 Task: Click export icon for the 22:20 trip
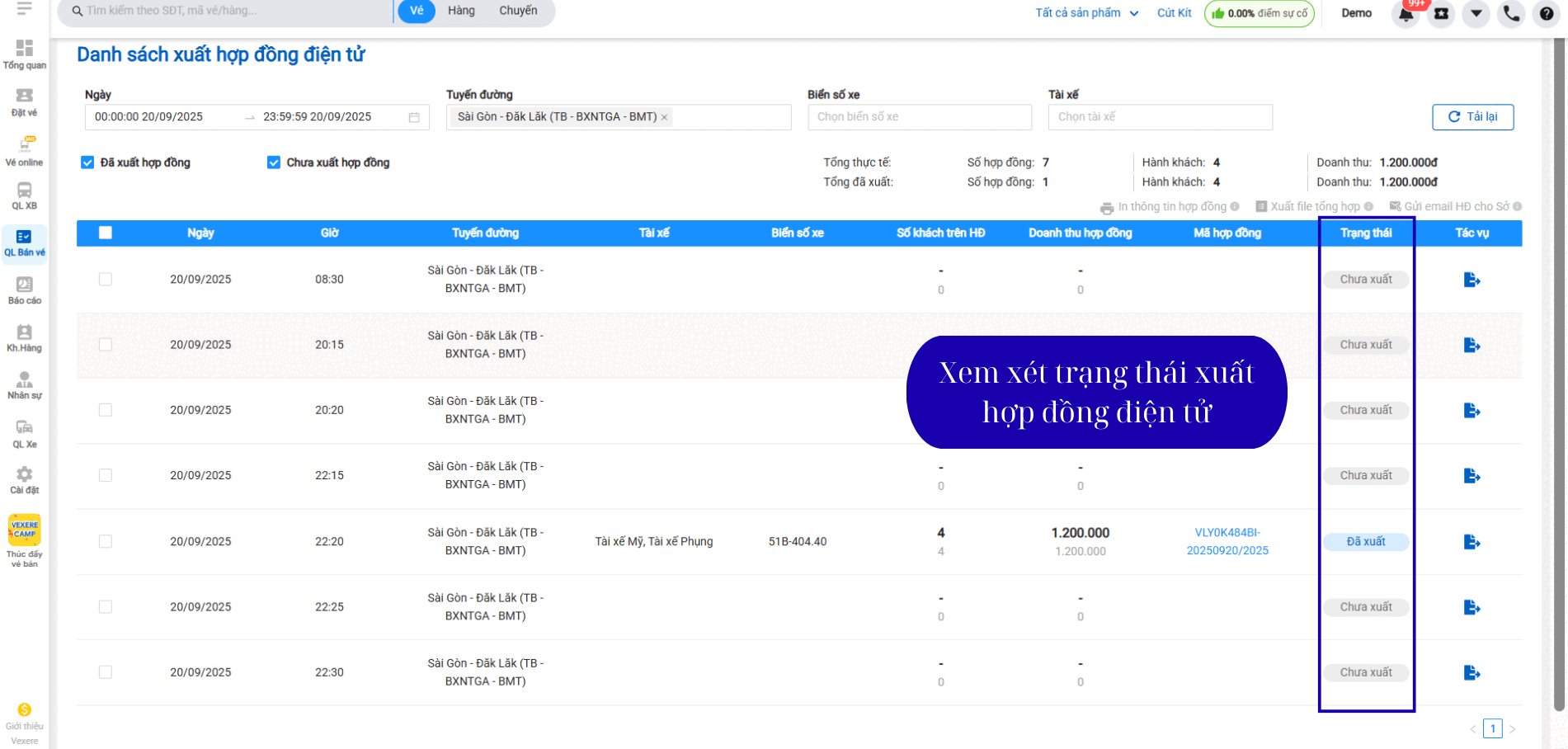click(1471, 542)
